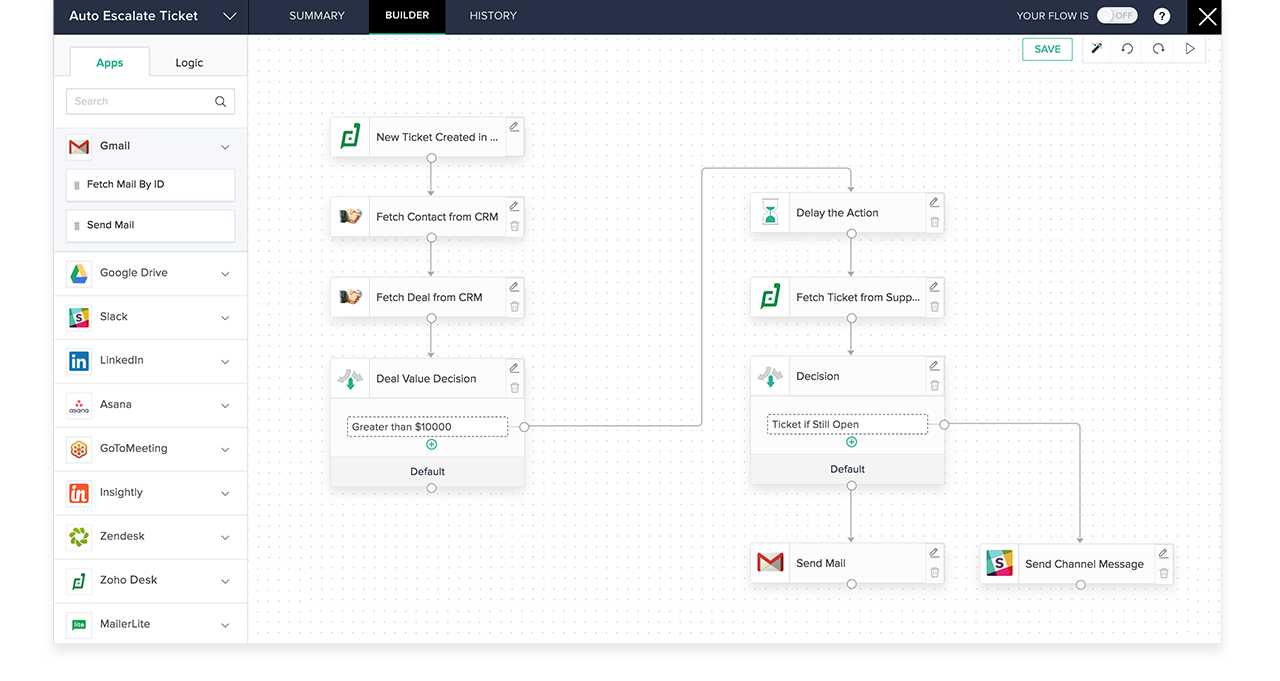Image resolution: width=1280 pixels, height=681 pixels.
Task: Turn on the flow with the OFF switch
Action: (x=1117, y=15)
